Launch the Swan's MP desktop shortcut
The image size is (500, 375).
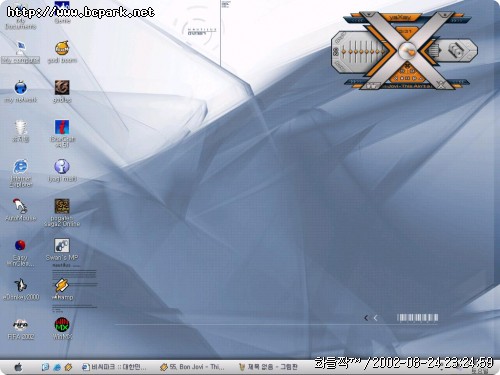[62, 249]
